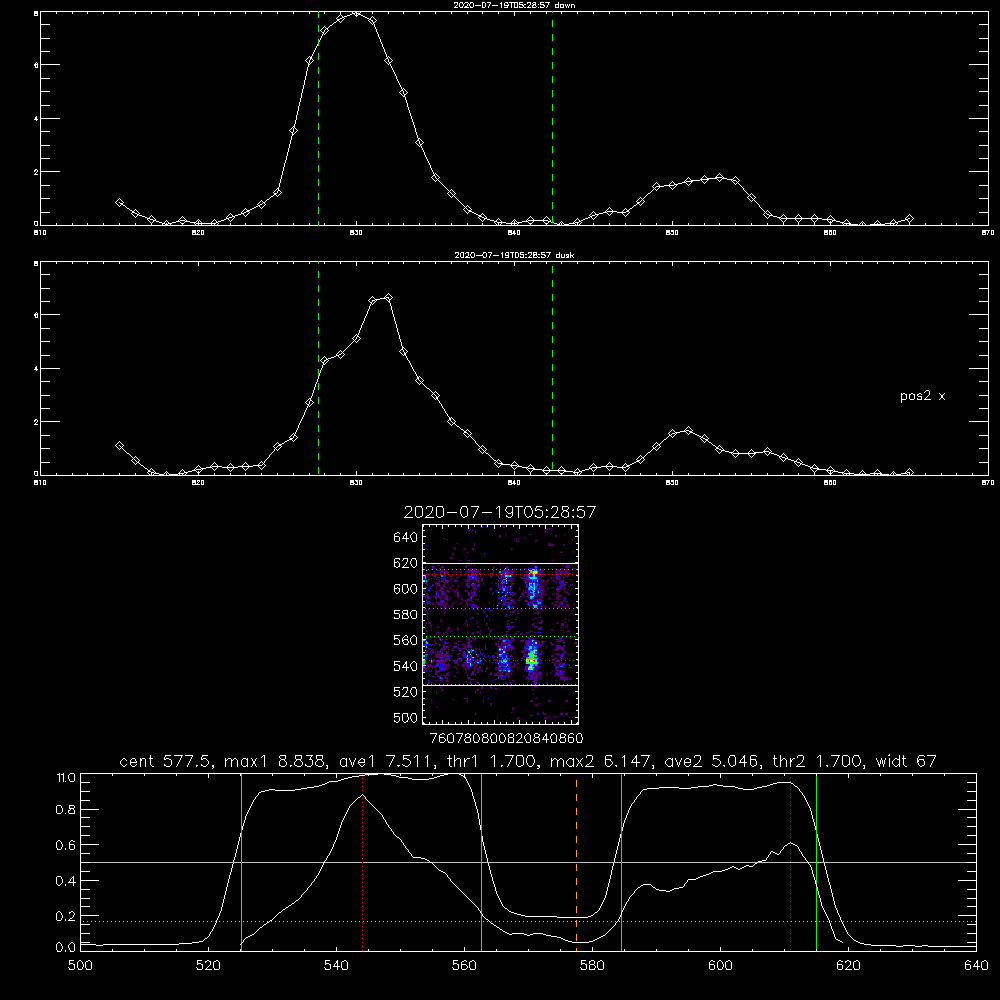Click spectral image y-axis label 620
Screen dimensions: 1000x1000
(406, 563)
